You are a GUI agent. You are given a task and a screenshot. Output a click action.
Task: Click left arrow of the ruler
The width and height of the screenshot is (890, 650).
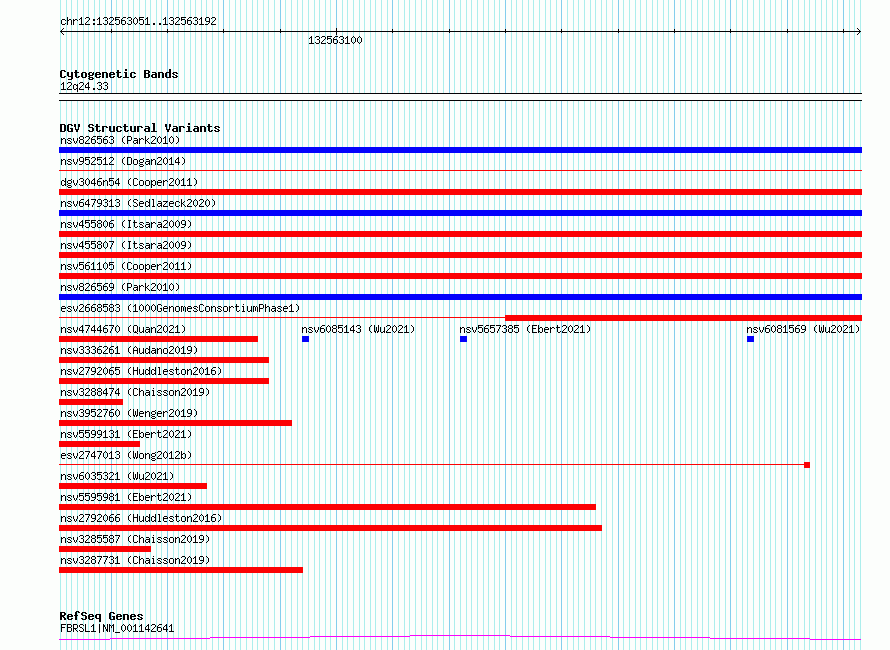tap(62, 32)
